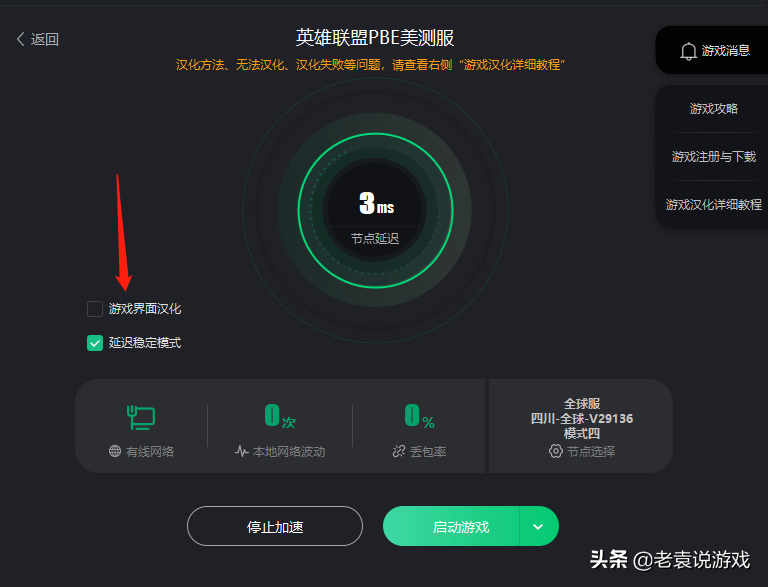
Task: Click the 停止加速 button
Action: [x=275, y=526]
